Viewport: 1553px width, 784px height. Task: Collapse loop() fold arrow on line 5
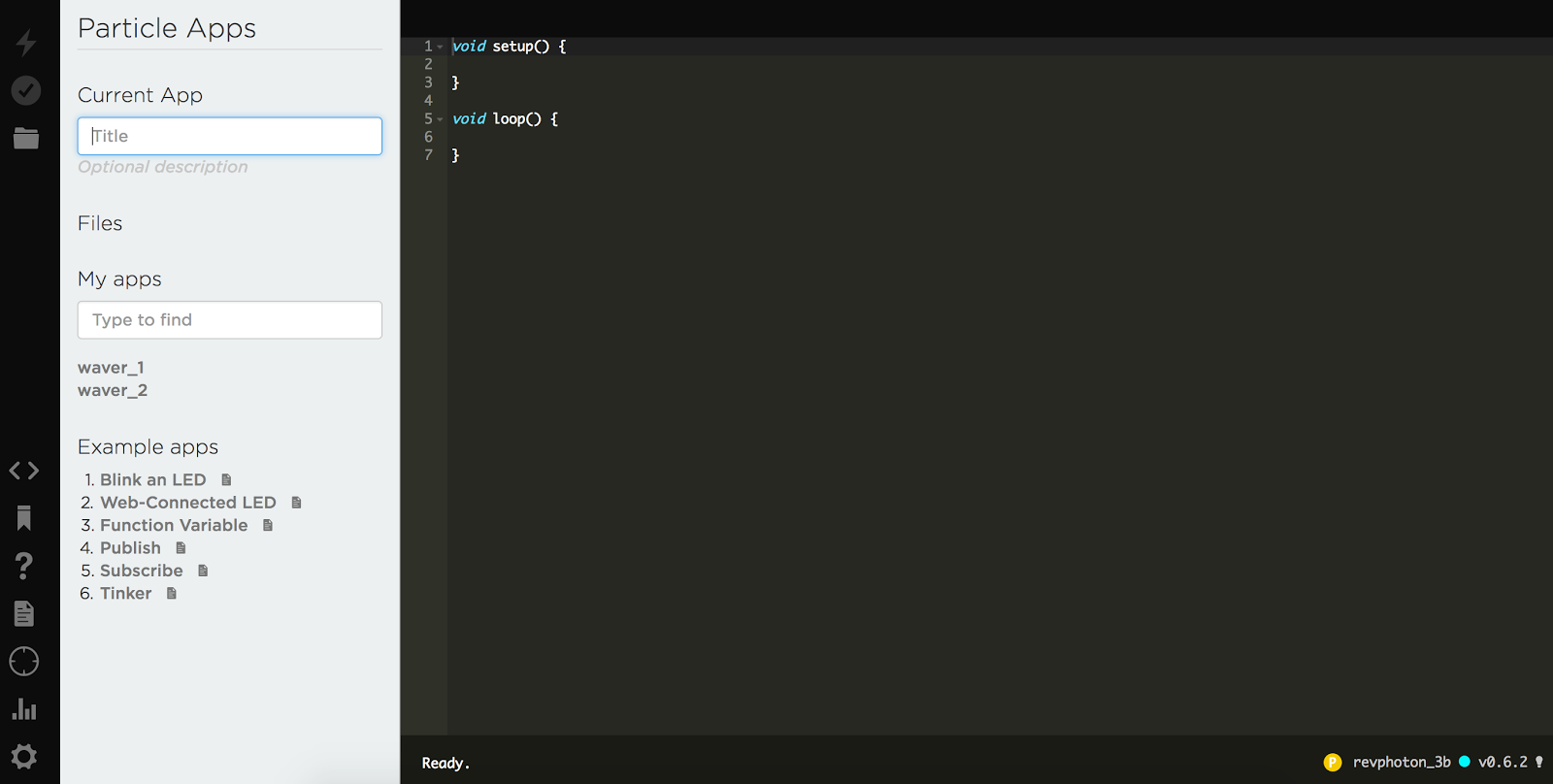click(440, 119)
